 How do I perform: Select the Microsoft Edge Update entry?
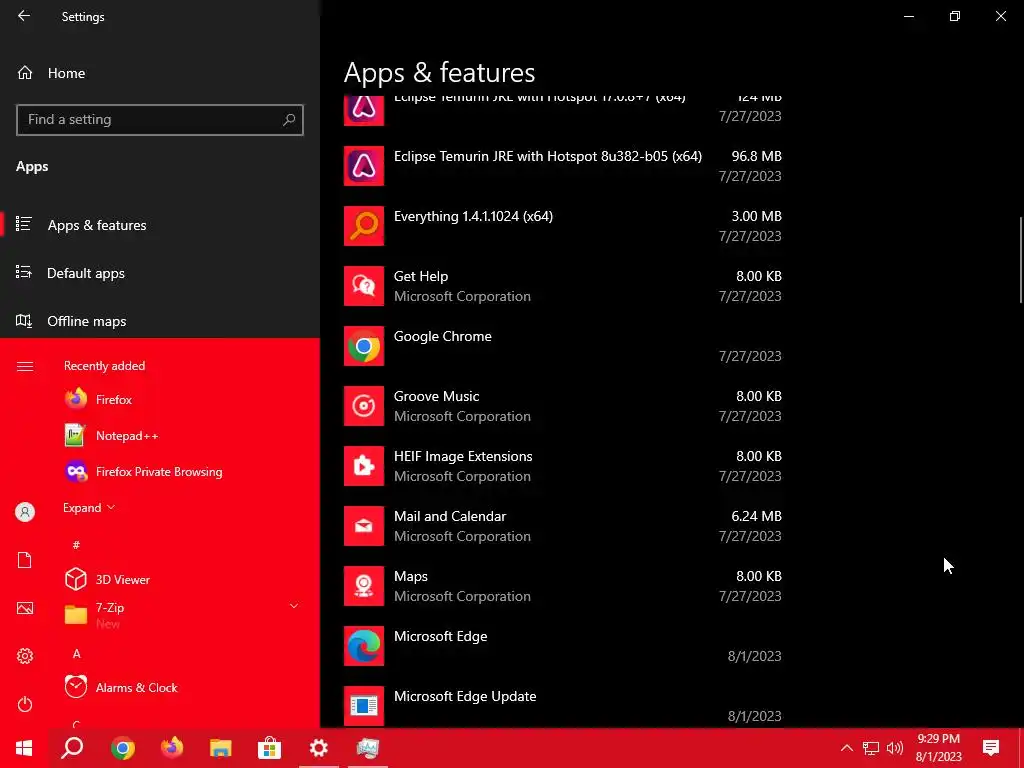(563, 706)
